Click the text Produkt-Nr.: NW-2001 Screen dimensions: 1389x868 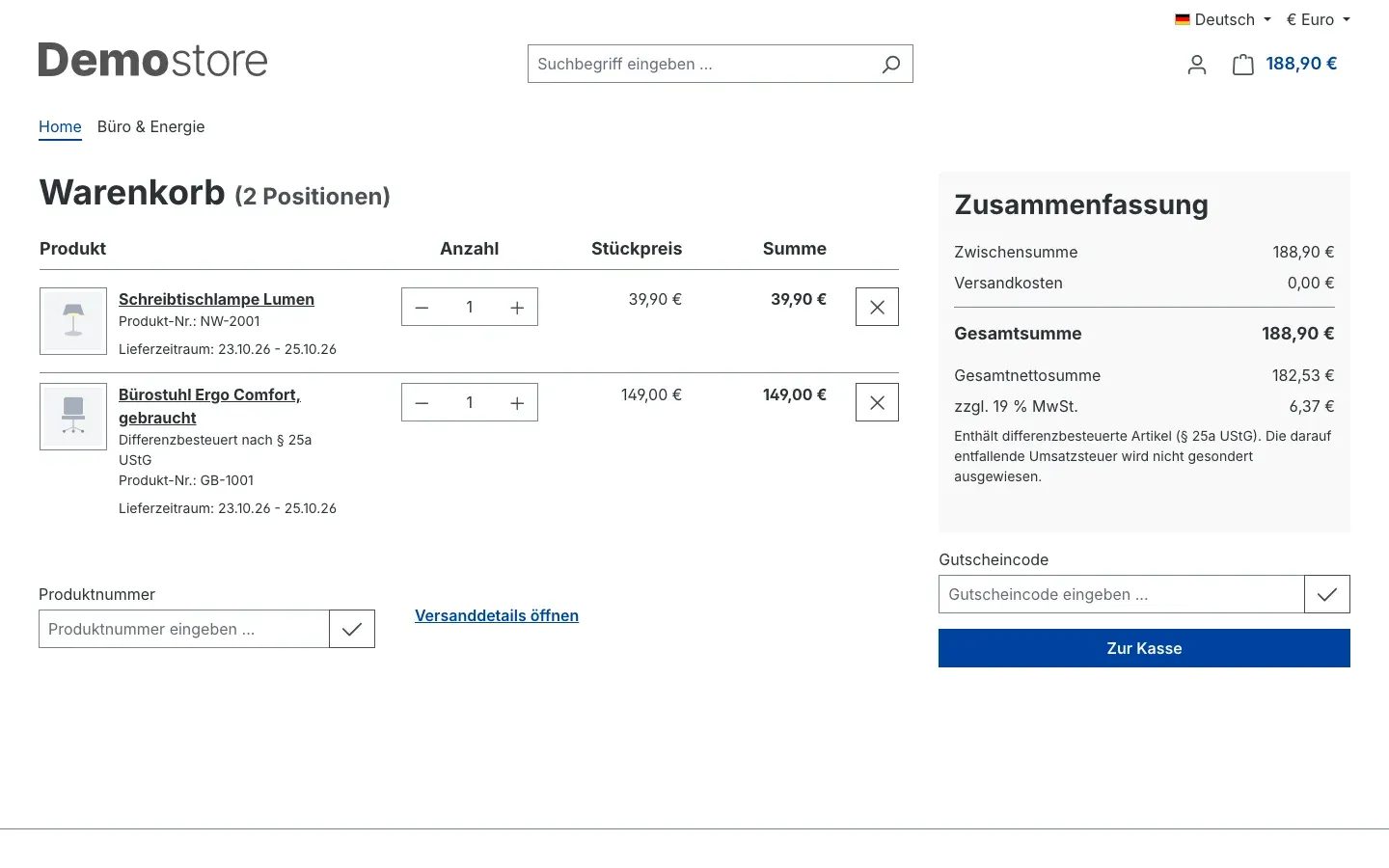click(x=189, y=321)
